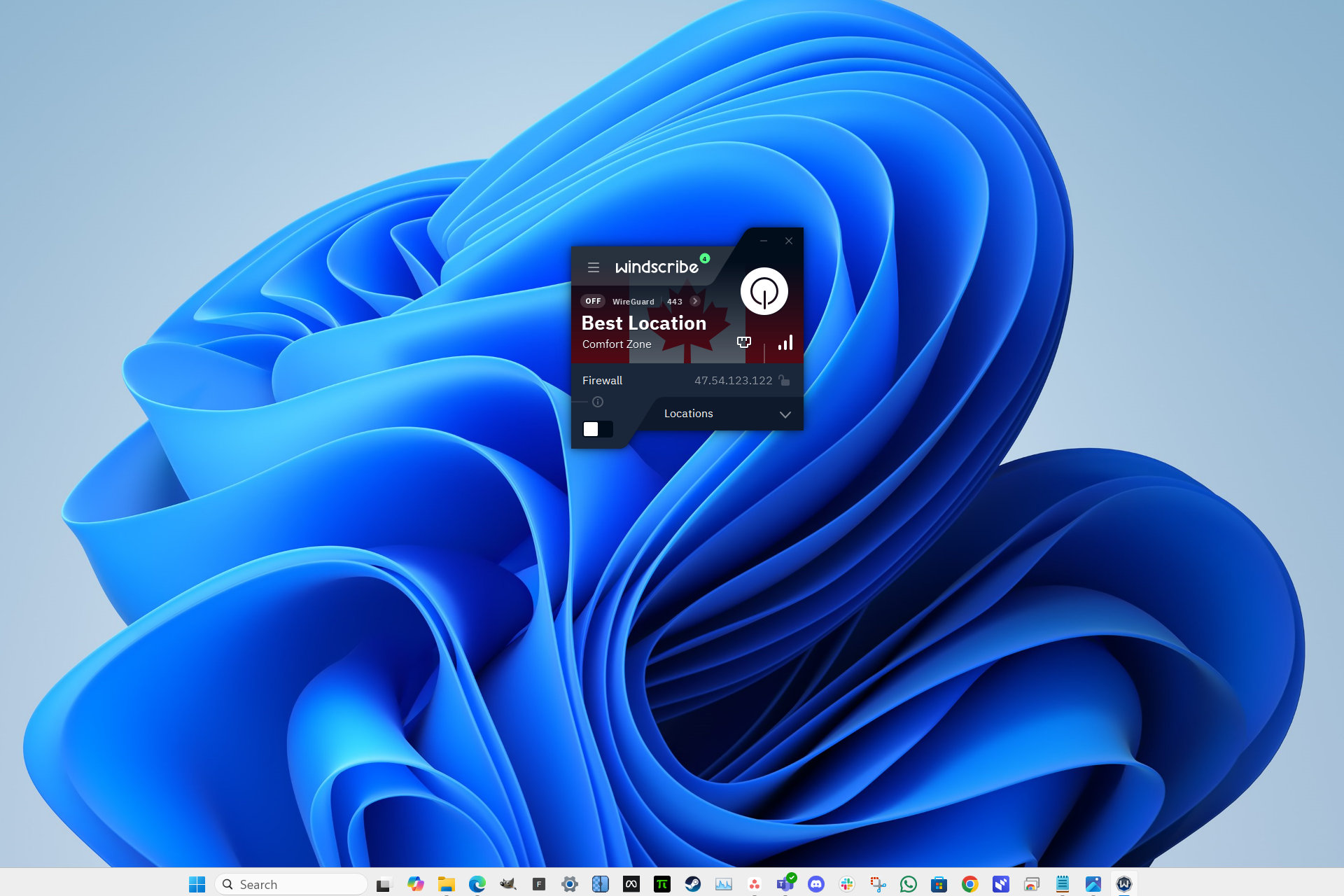
Task: Click the desktop/display icon next to flag
Action: pyautogui.click(x=743, y=343)
